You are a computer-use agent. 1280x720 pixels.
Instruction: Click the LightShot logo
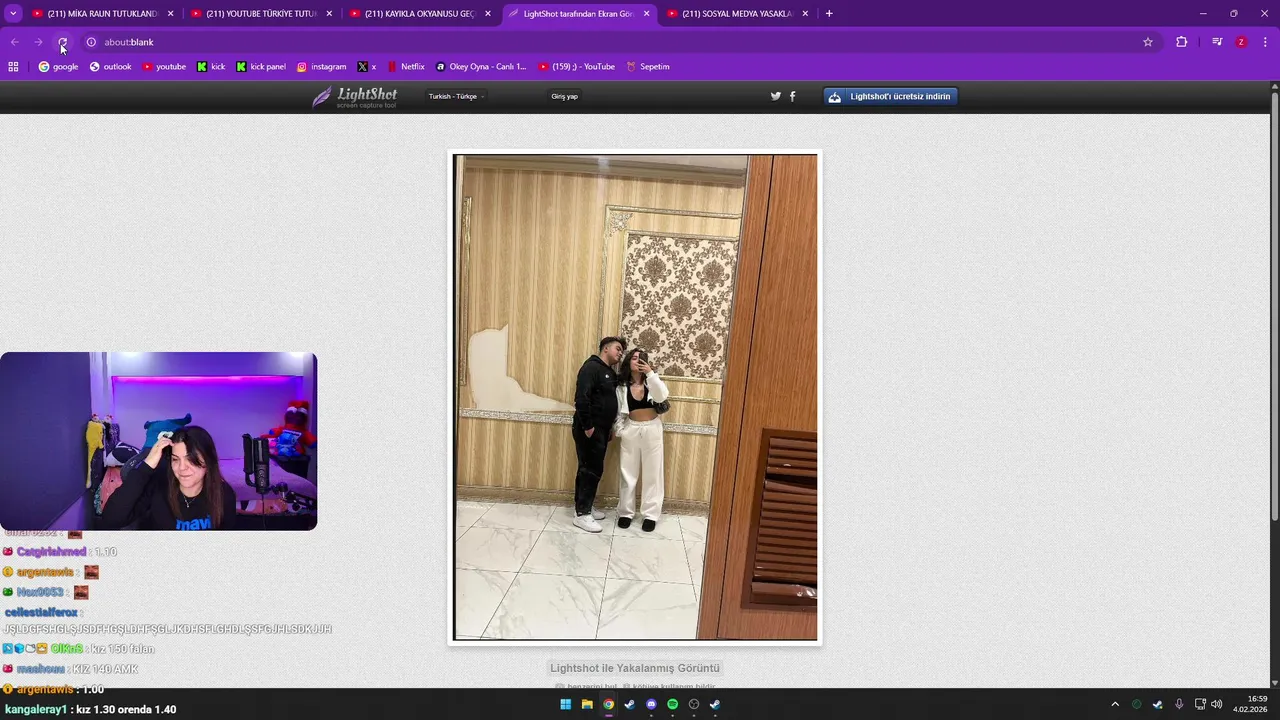(355, 97)
